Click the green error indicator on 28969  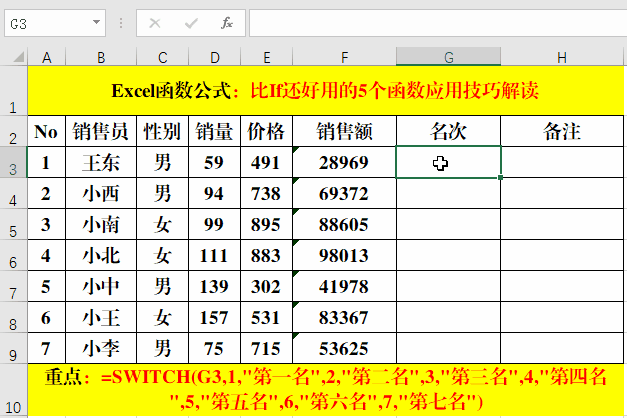(x=296, y=150)
